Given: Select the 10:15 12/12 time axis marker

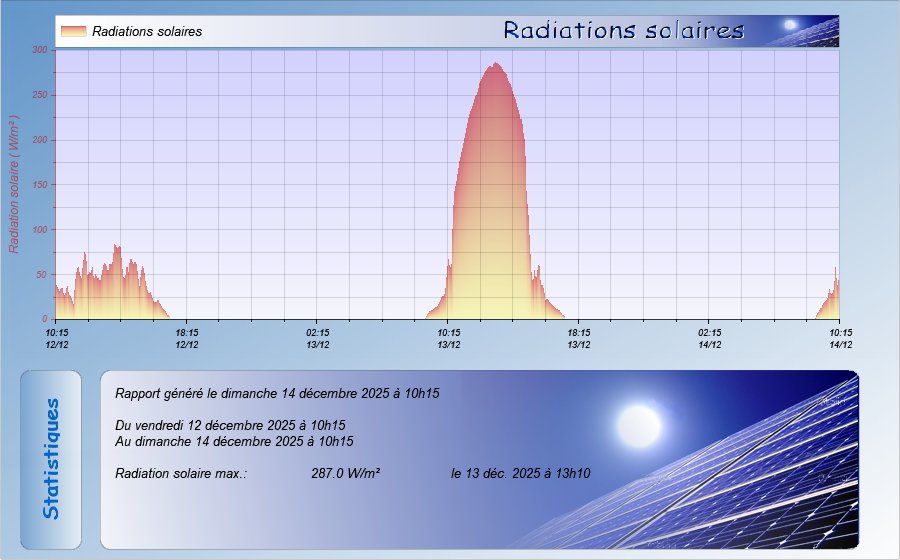Looking at the screenshot, I should [57, 339].
